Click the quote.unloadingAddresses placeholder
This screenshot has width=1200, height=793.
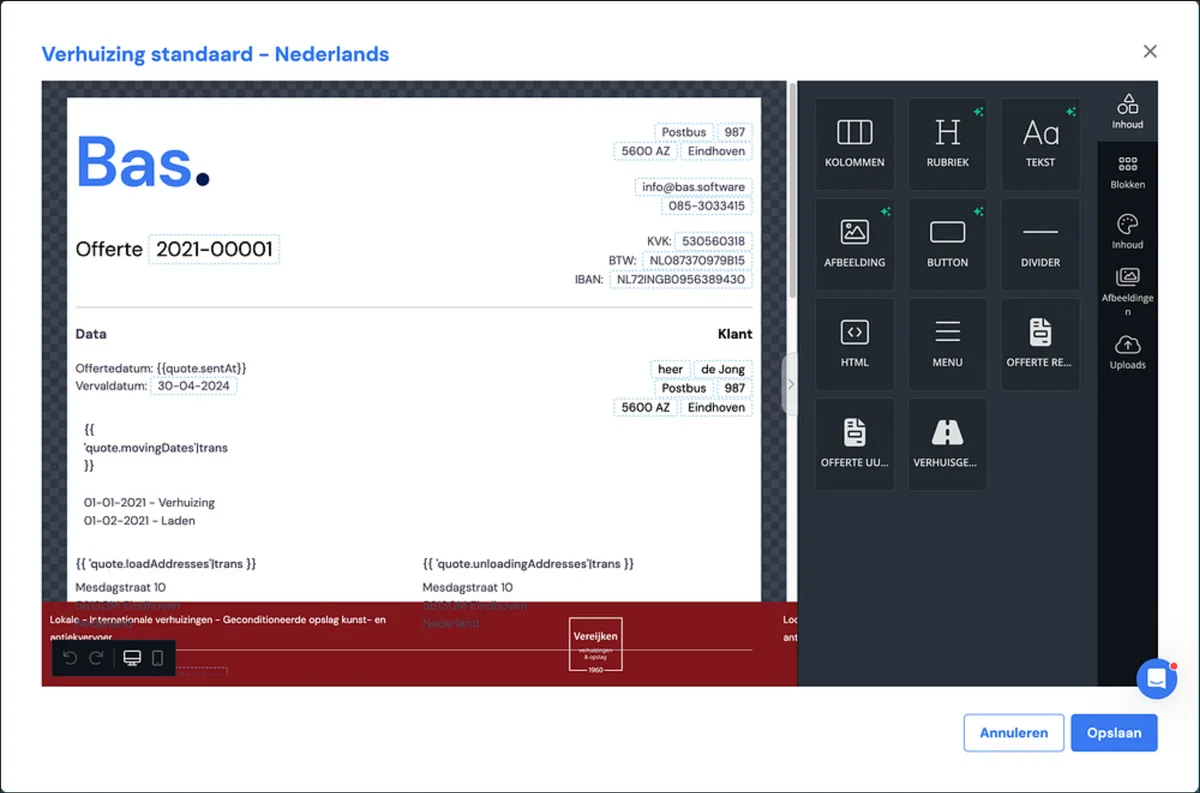tap(528, 564)
